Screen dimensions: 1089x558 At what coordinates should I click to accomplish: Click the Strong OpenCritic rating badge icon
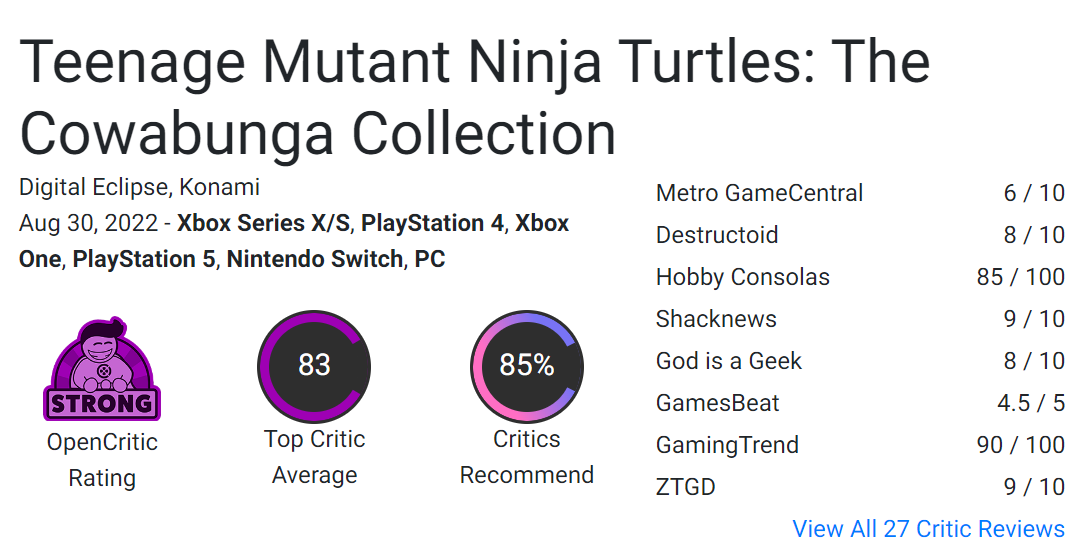coord(102,370)
